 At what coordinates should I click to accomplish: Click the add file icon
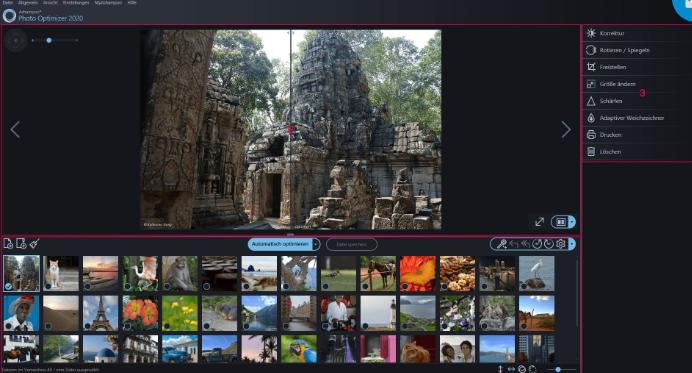8,244
